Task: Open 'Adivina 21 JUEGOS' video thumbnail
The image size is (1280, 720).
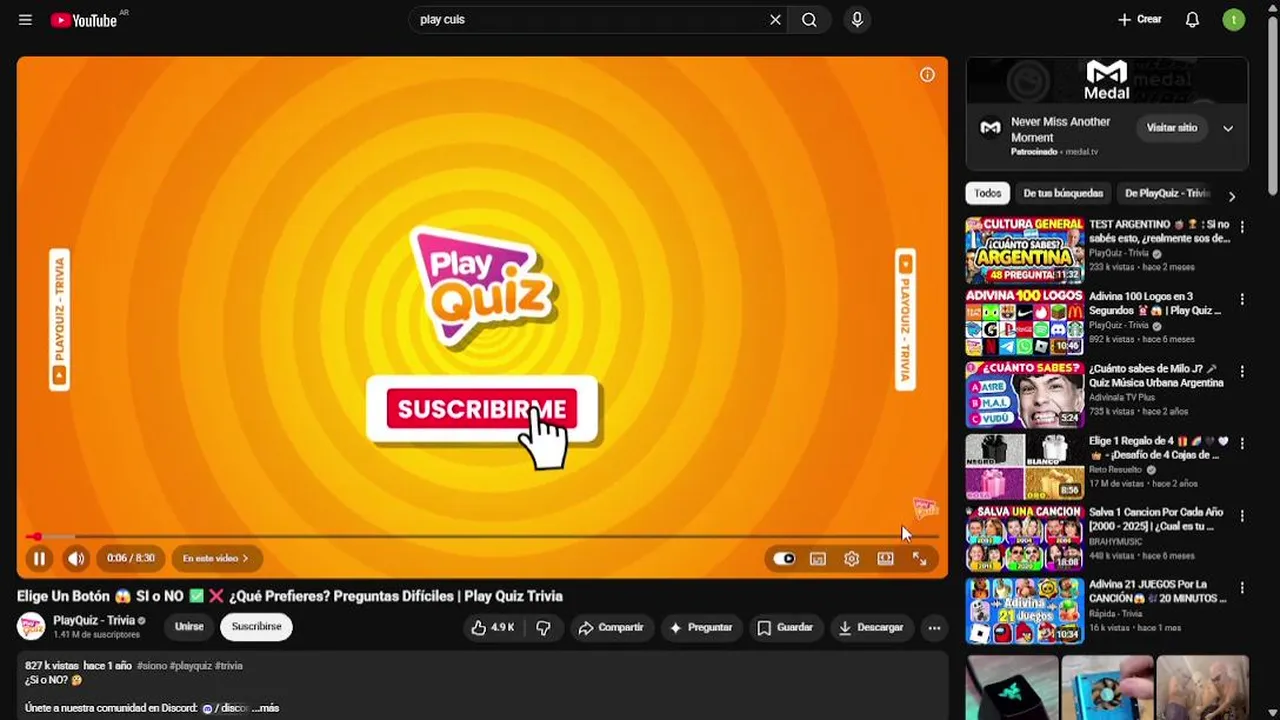Action: 1024,611
